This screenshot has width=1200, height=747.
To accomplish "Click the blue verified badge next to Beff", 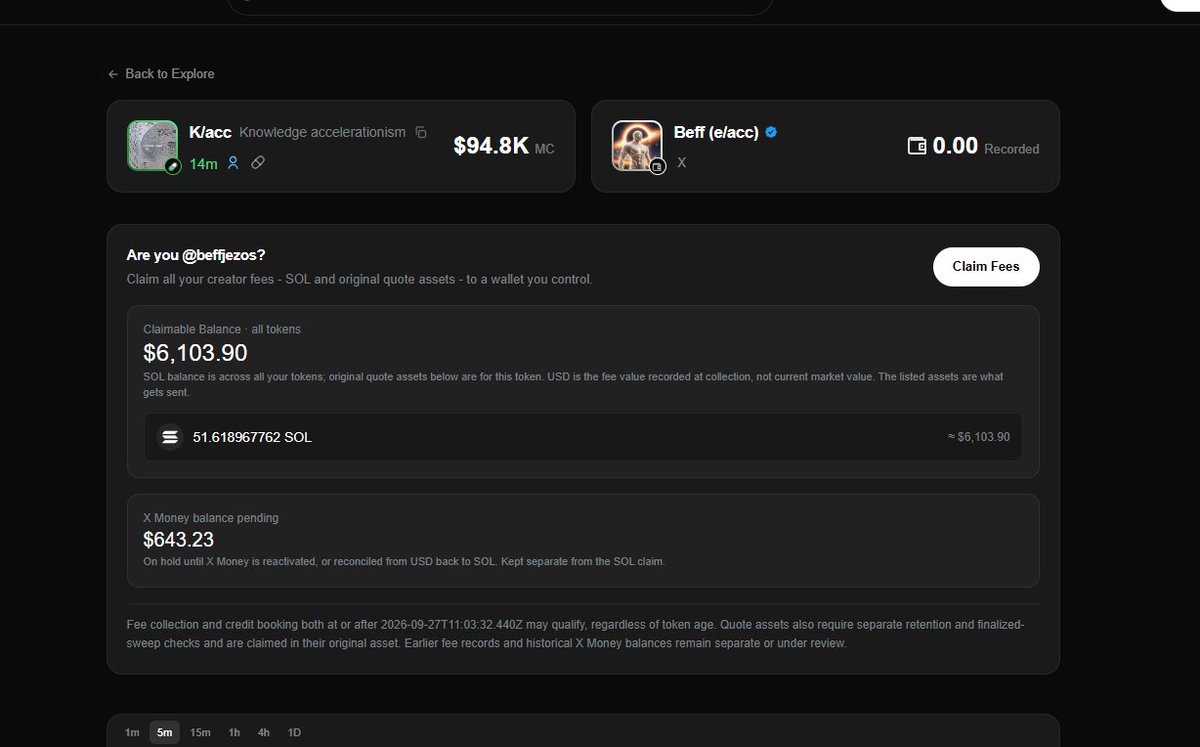I will pos(772,132).
